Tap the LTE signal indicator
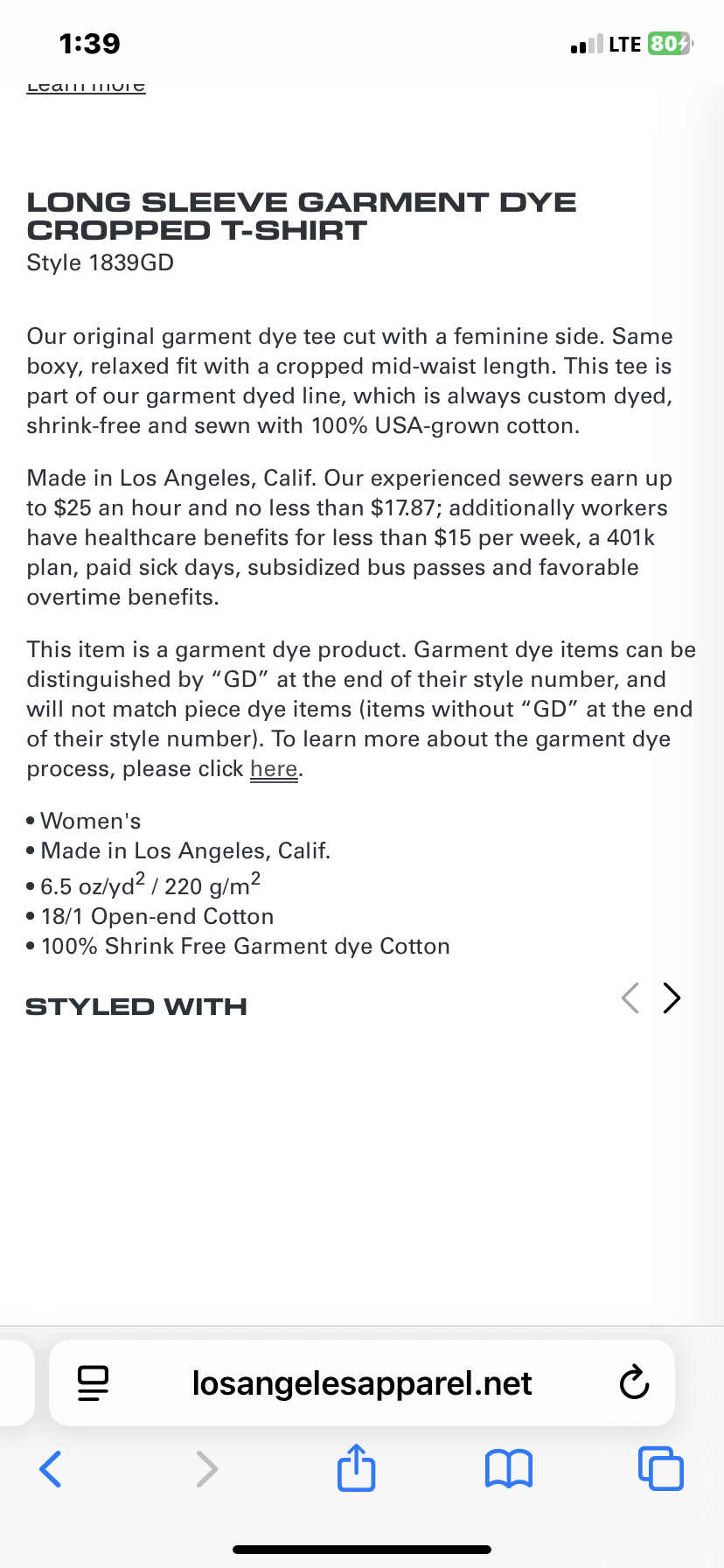Viewport: 724px width, 1568px height. [624, 44]
